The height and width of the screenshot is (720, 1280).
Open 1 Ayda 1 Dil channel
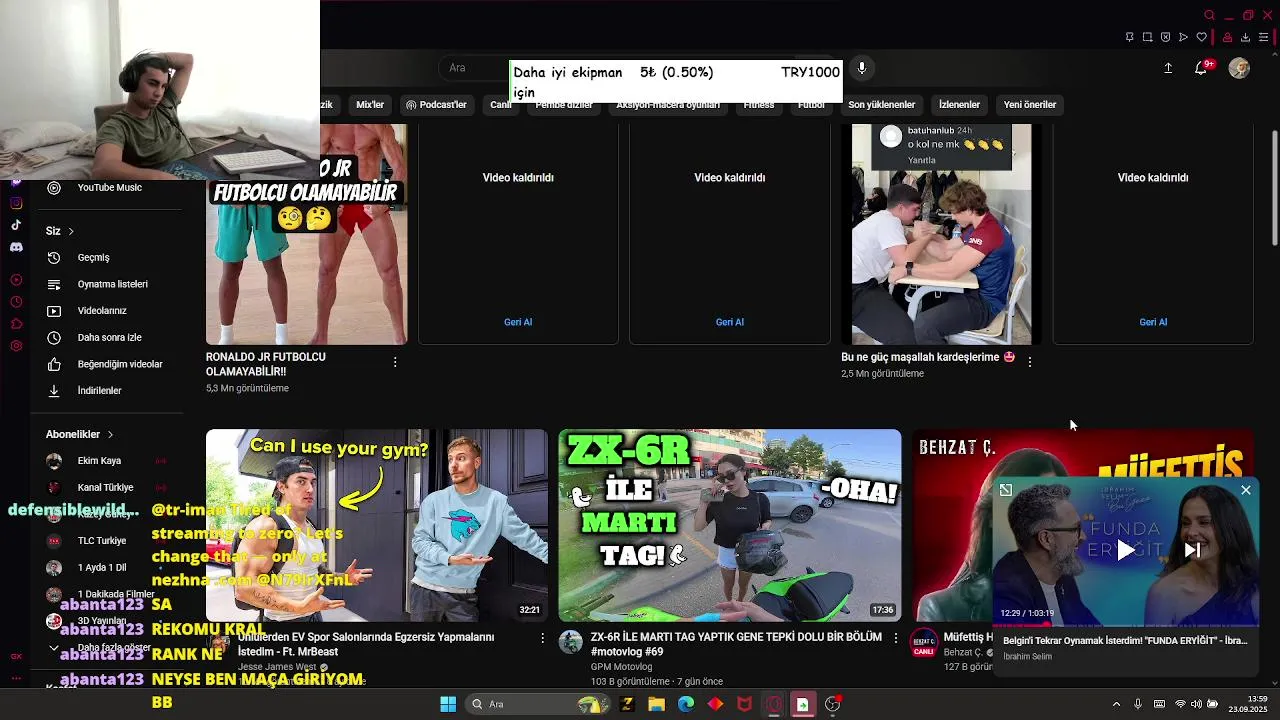[108, 568]
